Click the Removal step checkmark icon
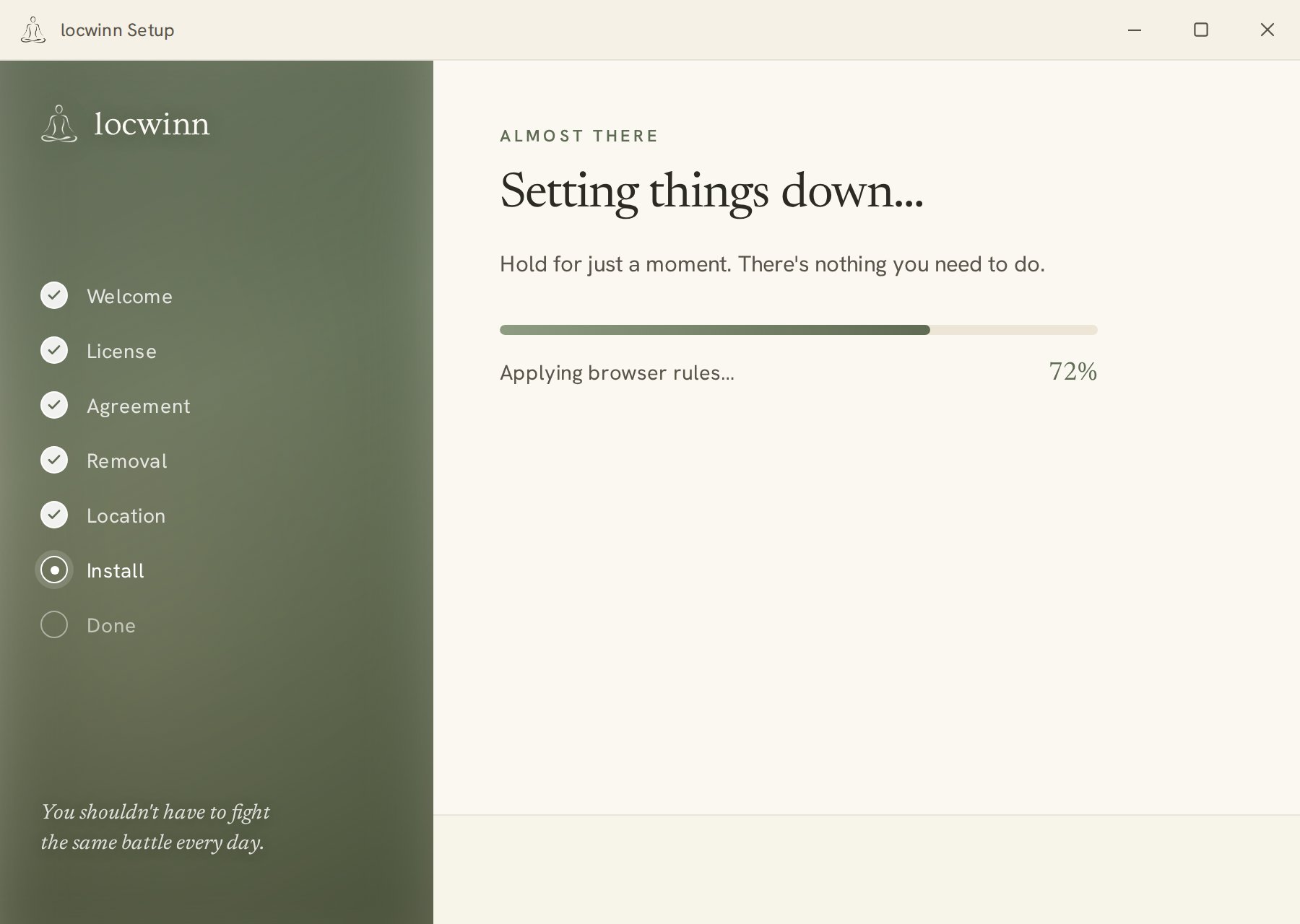This screenshot has width=1300, height=924. (54, 460)
